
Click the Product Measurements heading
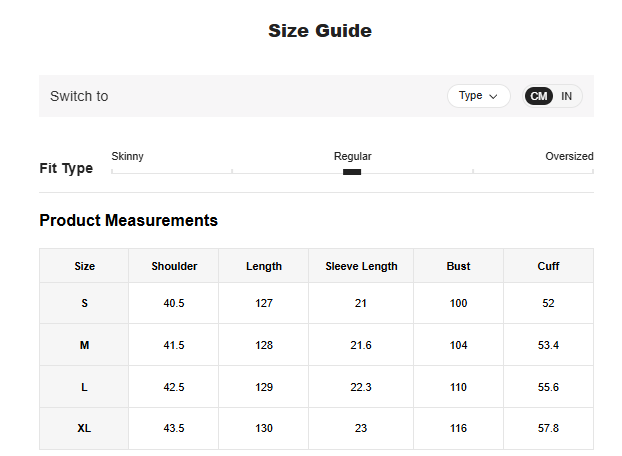(x=128, y=220)
